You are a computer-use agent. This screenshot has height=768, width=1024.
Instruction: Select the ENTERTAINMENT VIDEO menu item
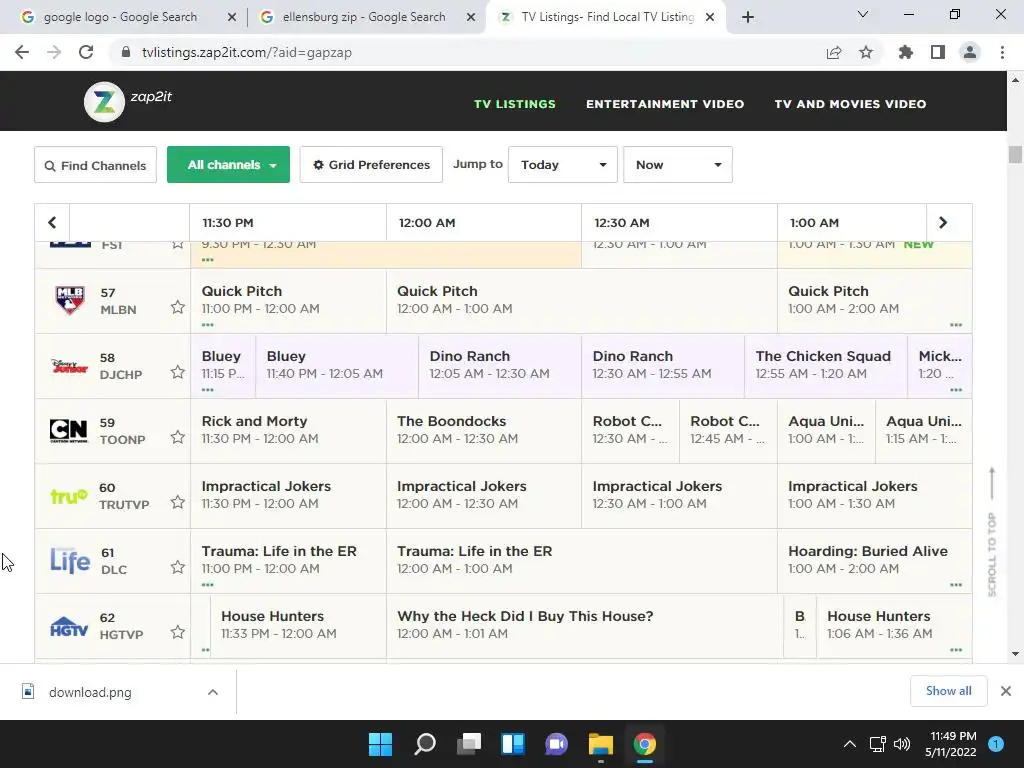[x=665, y=104]
